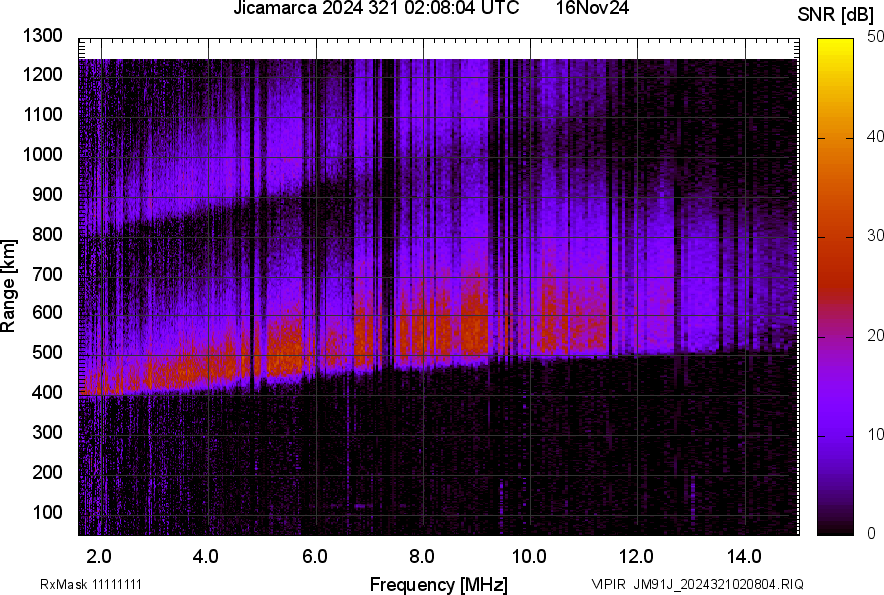Click the 'VIPIR' footer label
884x595 pixels.
(x=608, y=584)
